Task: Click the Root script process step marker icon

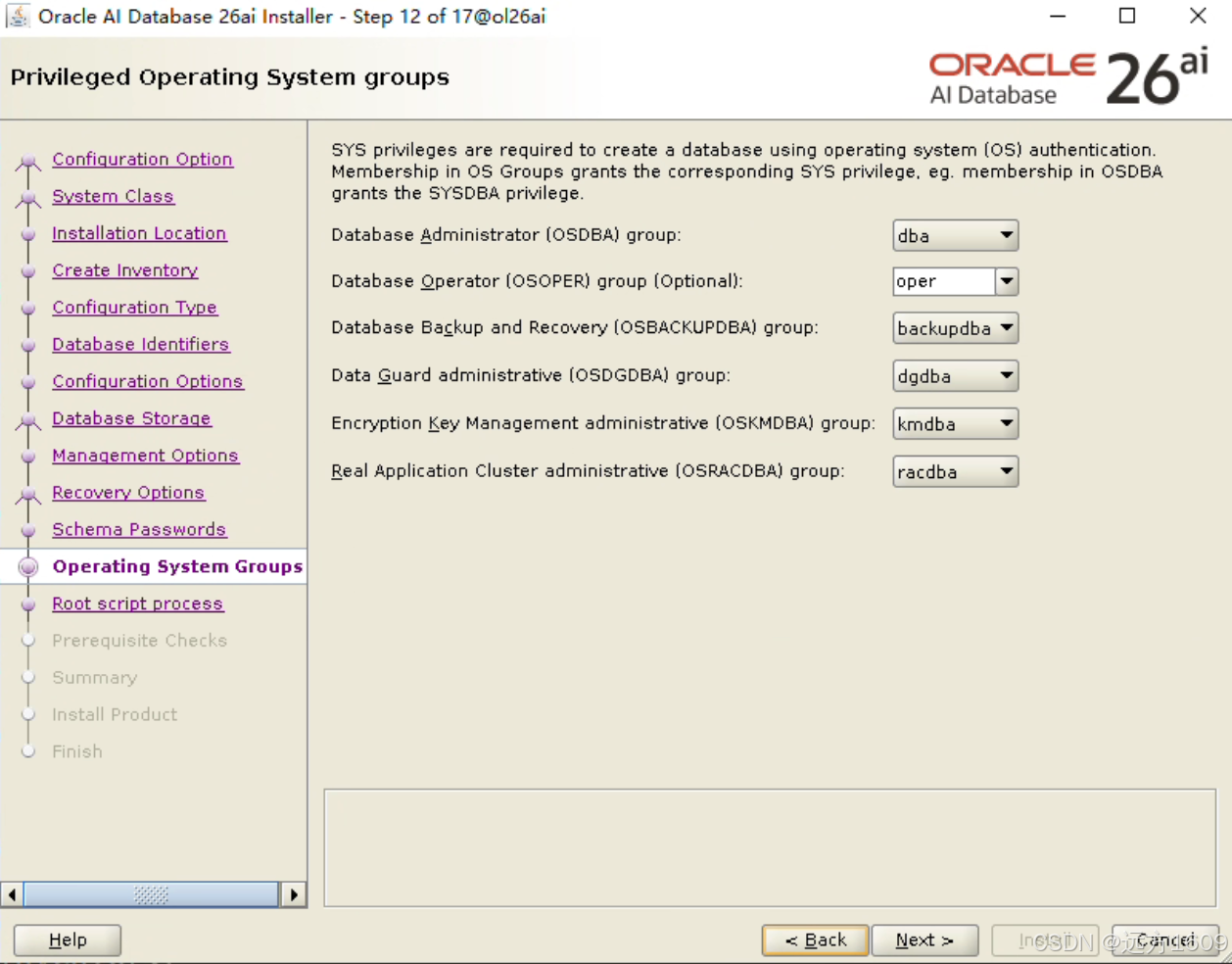Action: (28, 604)
